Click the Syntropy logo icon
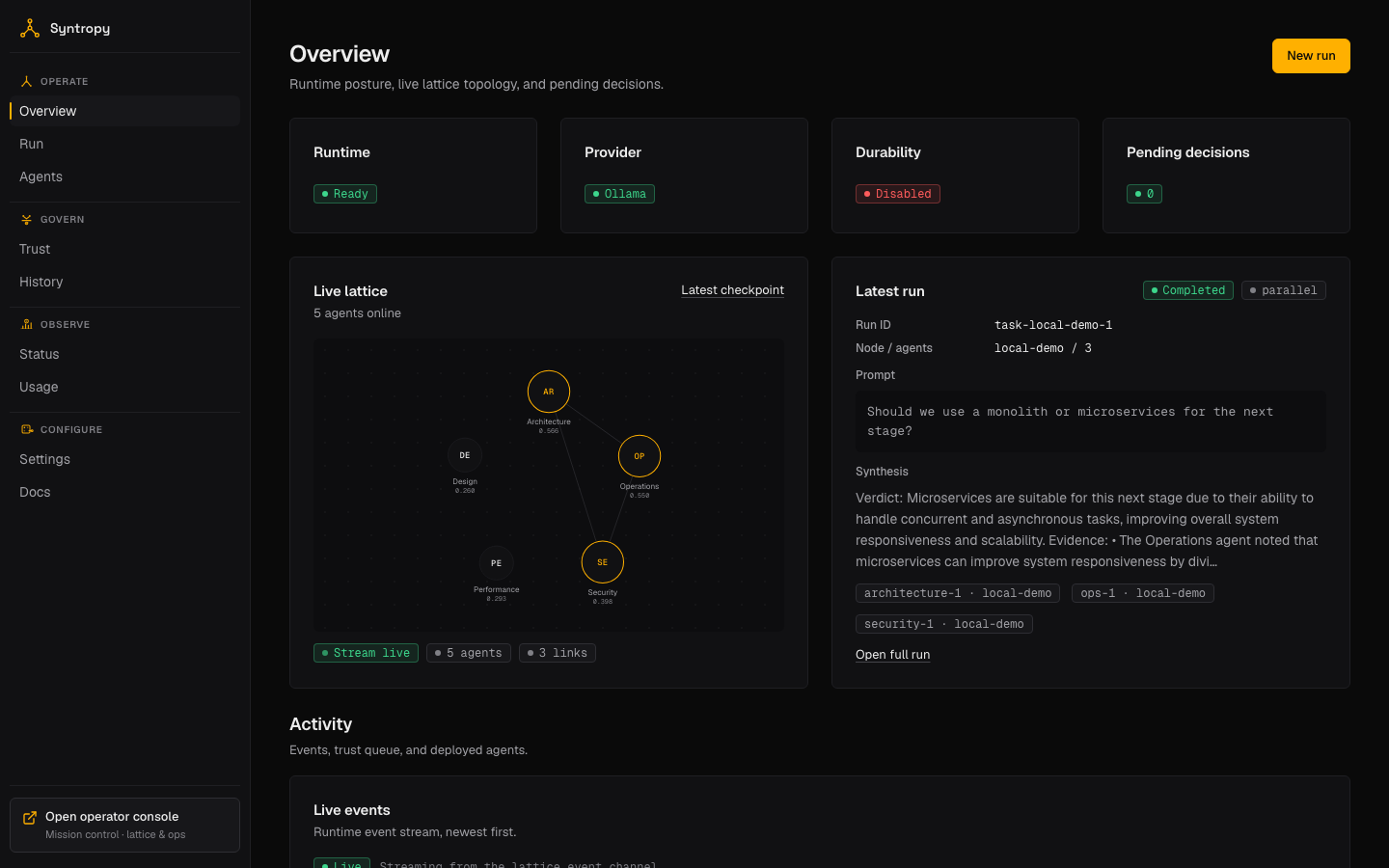1389x868 pixels. point(30,29)
